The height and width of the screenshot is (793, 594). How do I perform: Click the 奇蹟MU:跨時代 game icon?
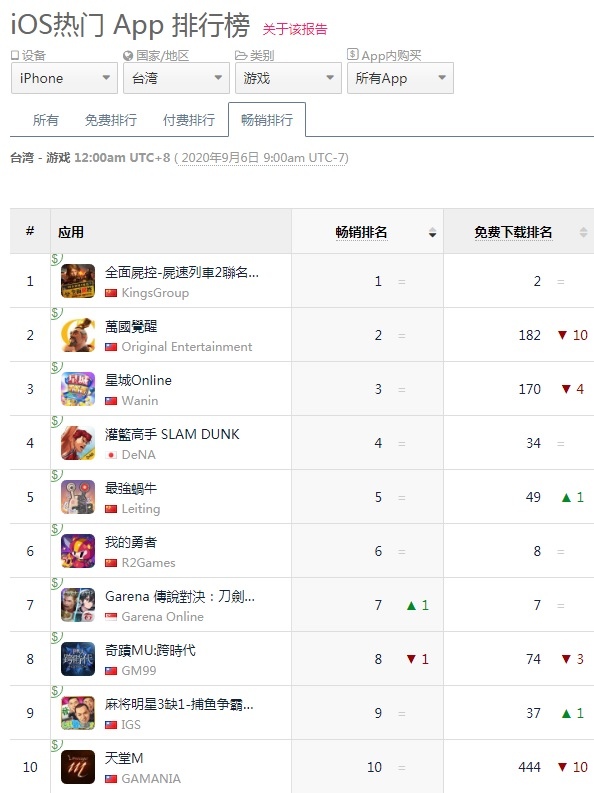[x=78, y=659]
